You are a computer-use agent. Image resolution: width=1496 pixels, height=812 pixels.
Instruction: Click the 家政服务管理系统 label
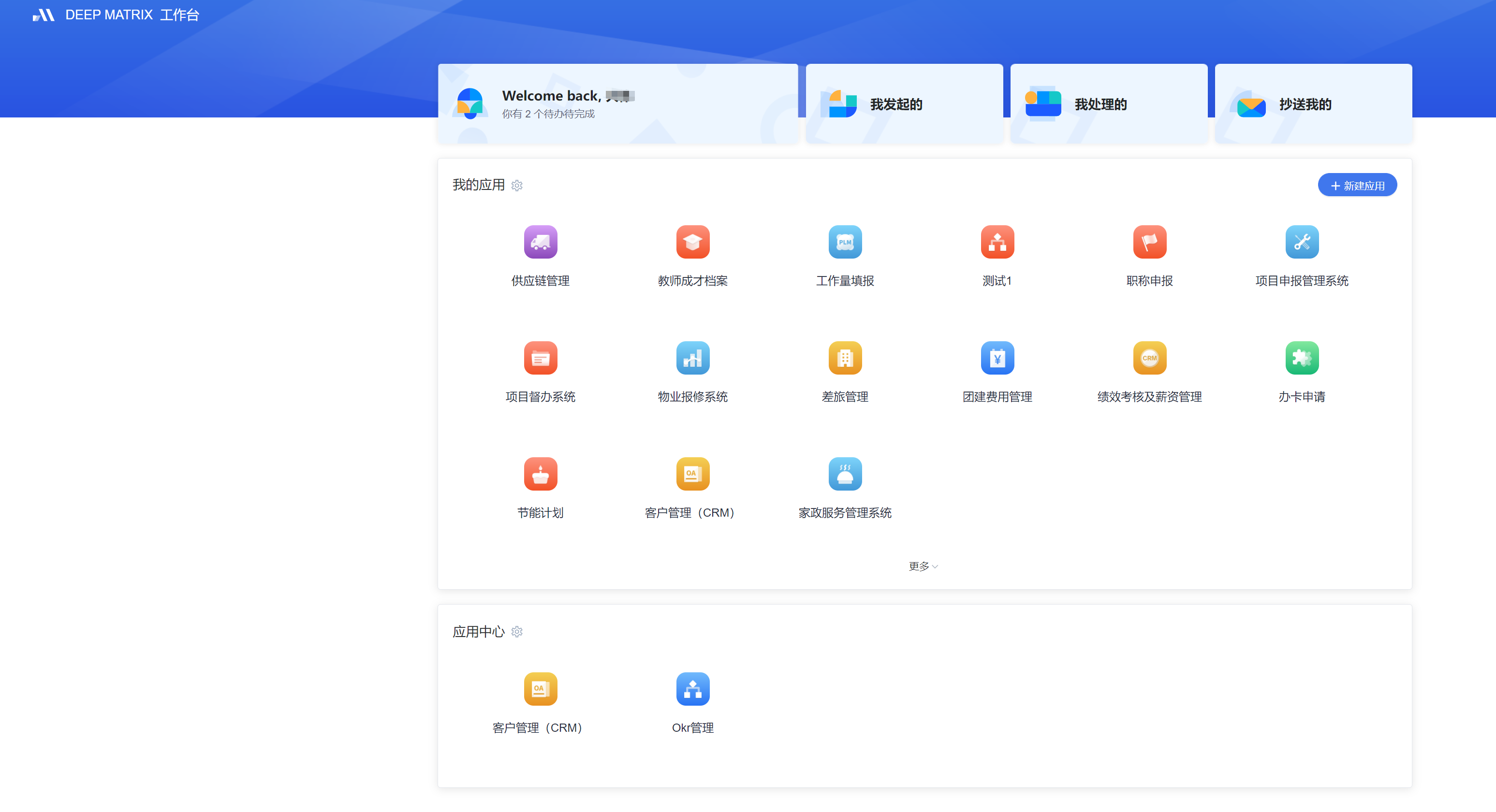[x=844, y=513]
